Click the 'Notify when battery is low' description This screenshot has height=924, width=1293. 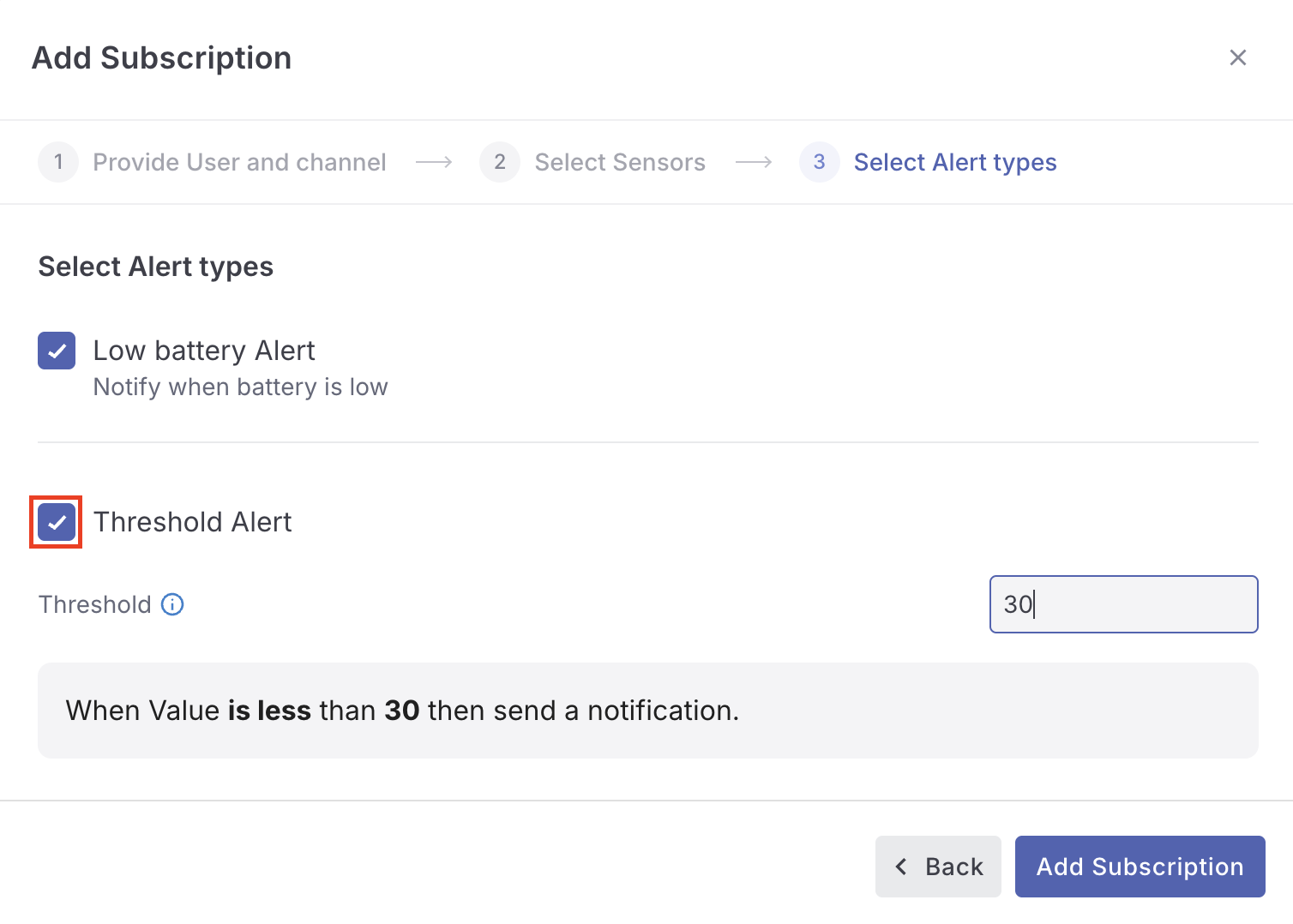coord(240,387)
